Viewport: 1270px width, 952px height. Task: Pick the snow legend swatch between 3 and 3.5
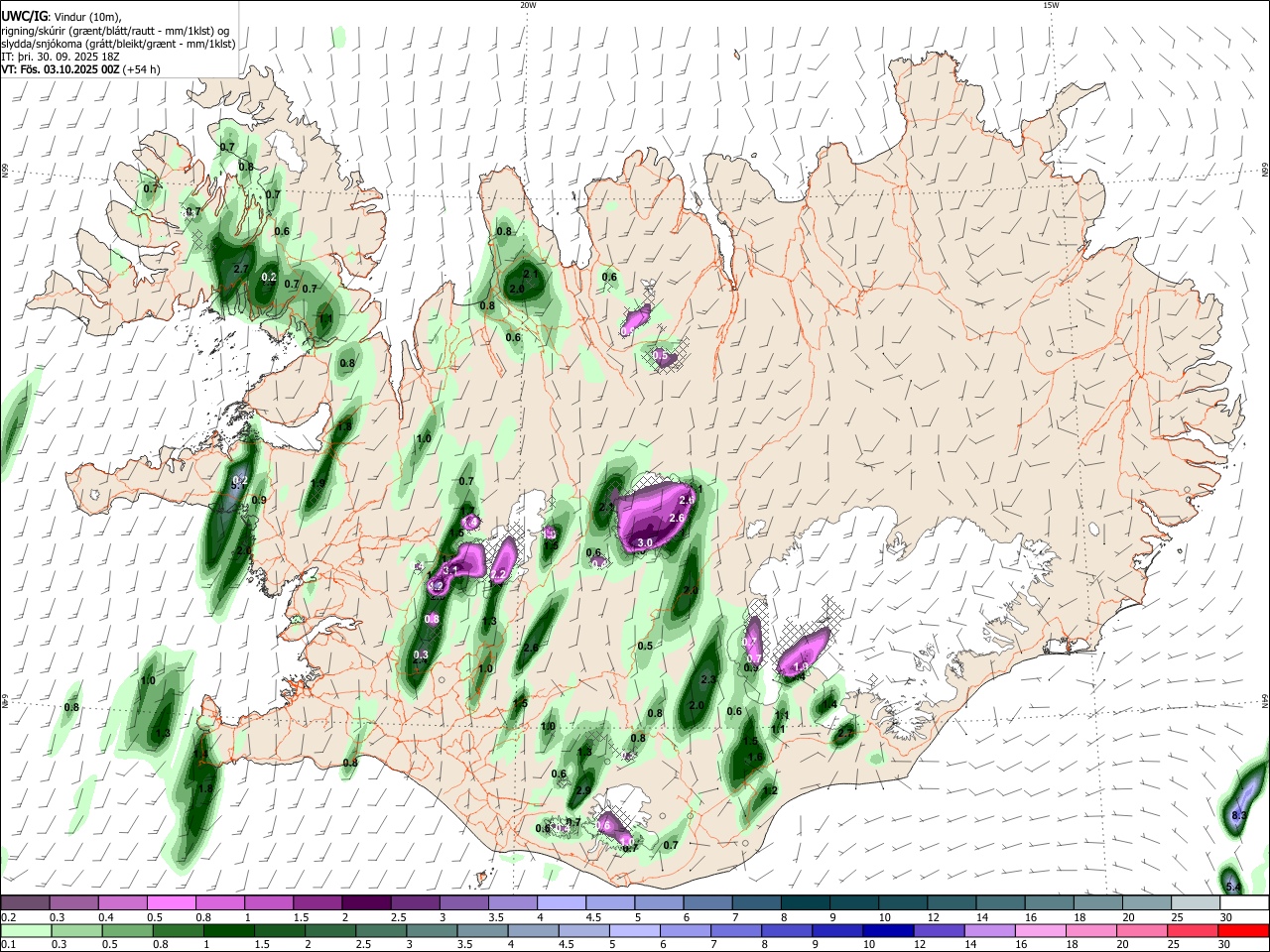[x=464, y=902]
